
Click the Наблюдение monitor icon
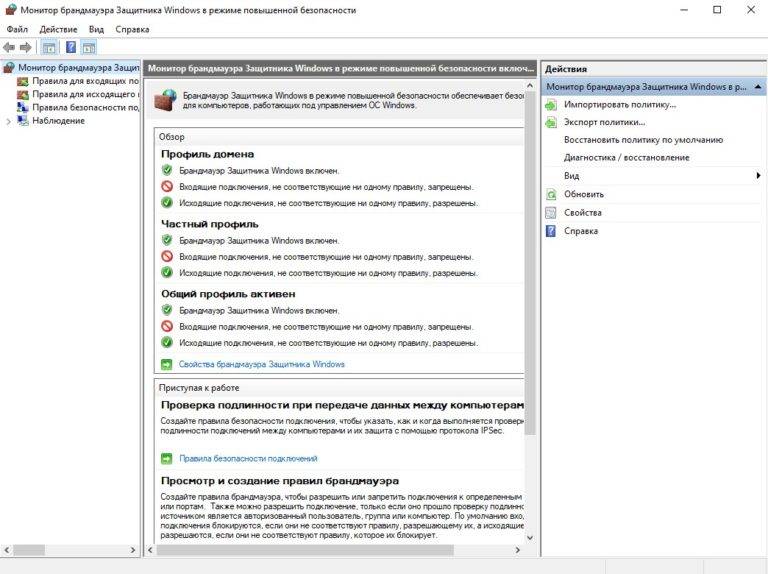(23, 121)
